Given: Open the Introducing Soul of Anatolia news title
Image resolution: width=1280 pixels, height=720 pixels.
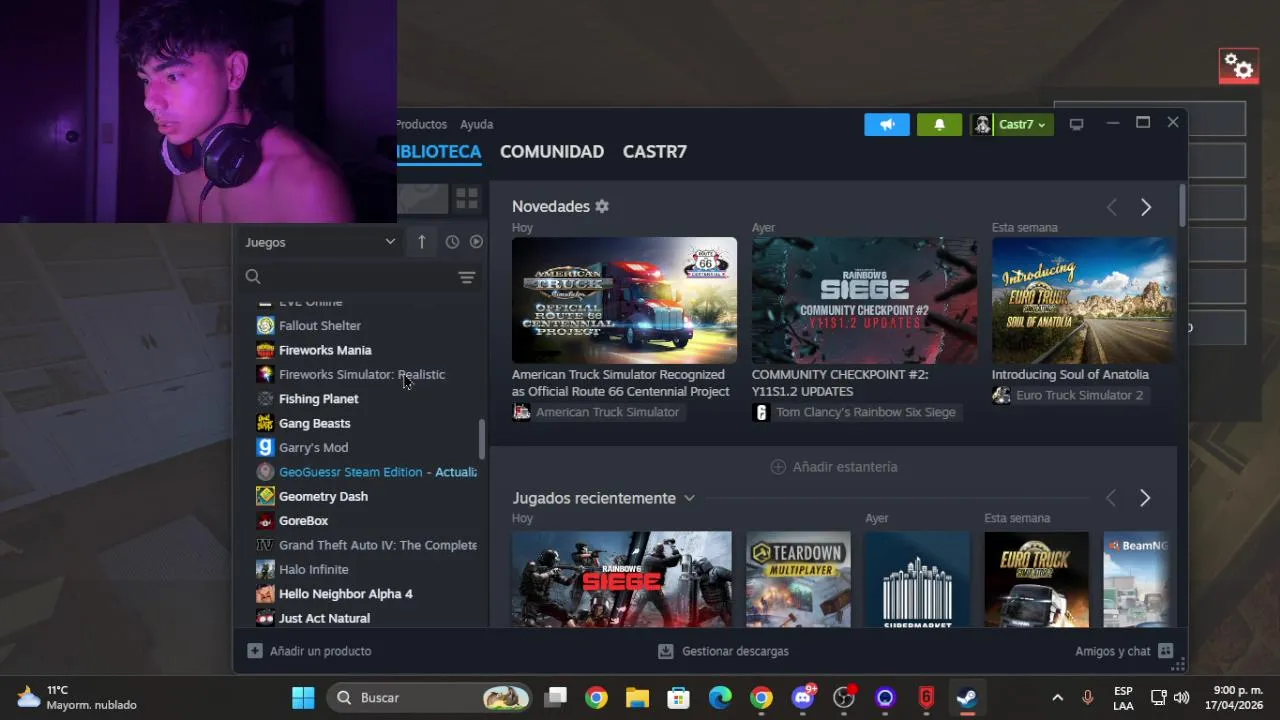Looking at the screenshot, I should [x=1070, y=375].
